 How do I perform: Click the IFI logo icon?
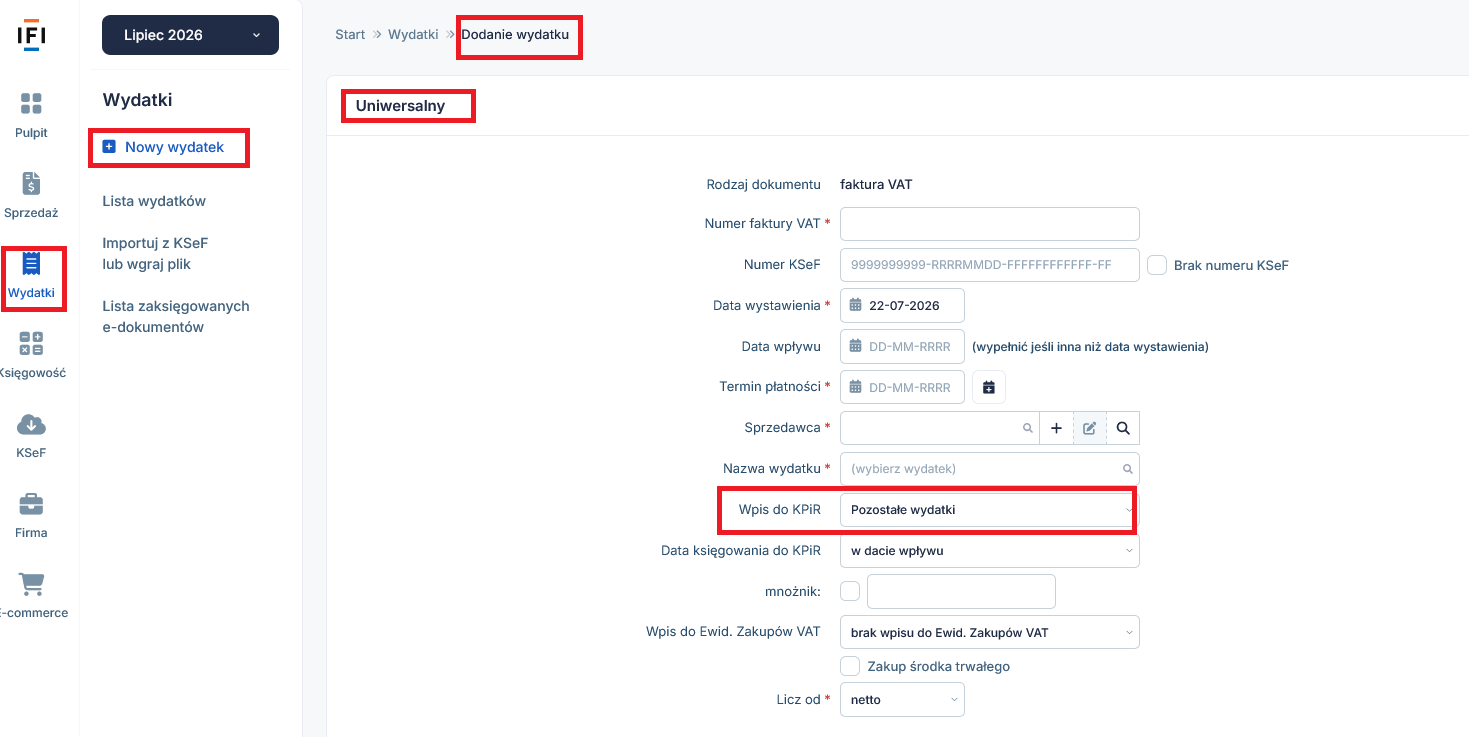[31, 33]
